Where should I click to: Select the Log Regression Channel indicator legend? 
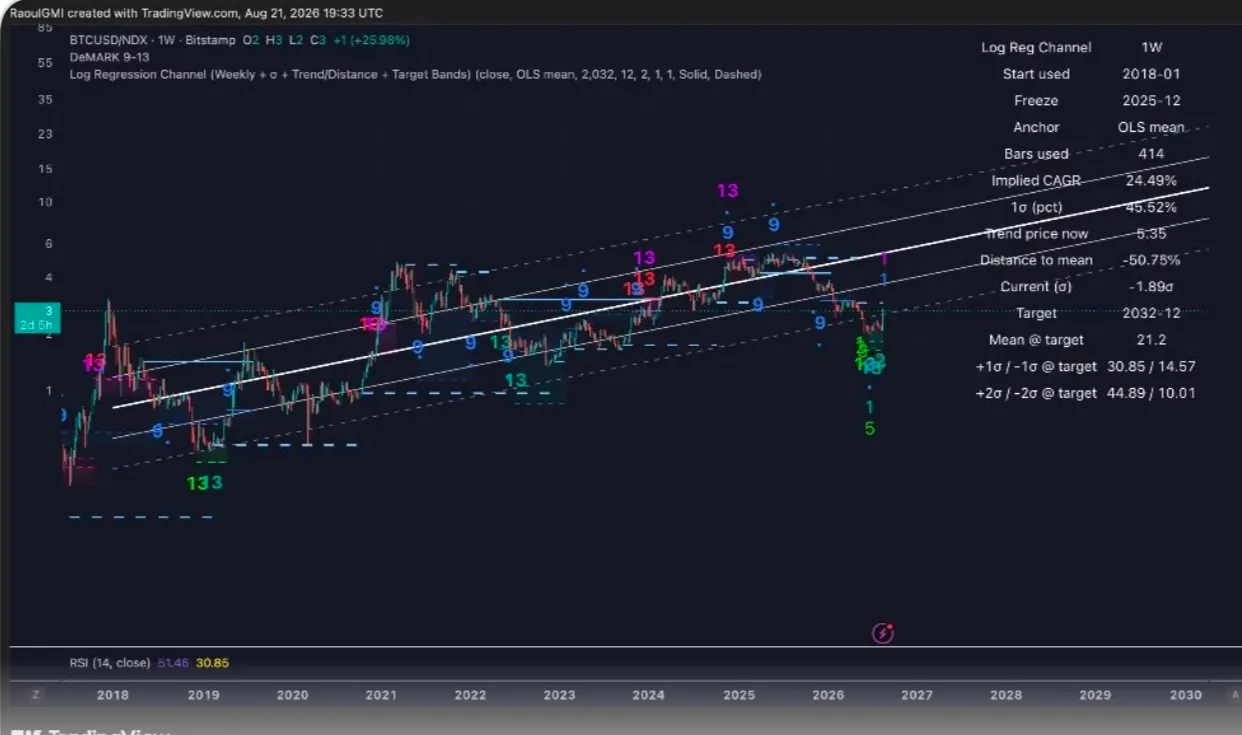(x=414, y=74)
